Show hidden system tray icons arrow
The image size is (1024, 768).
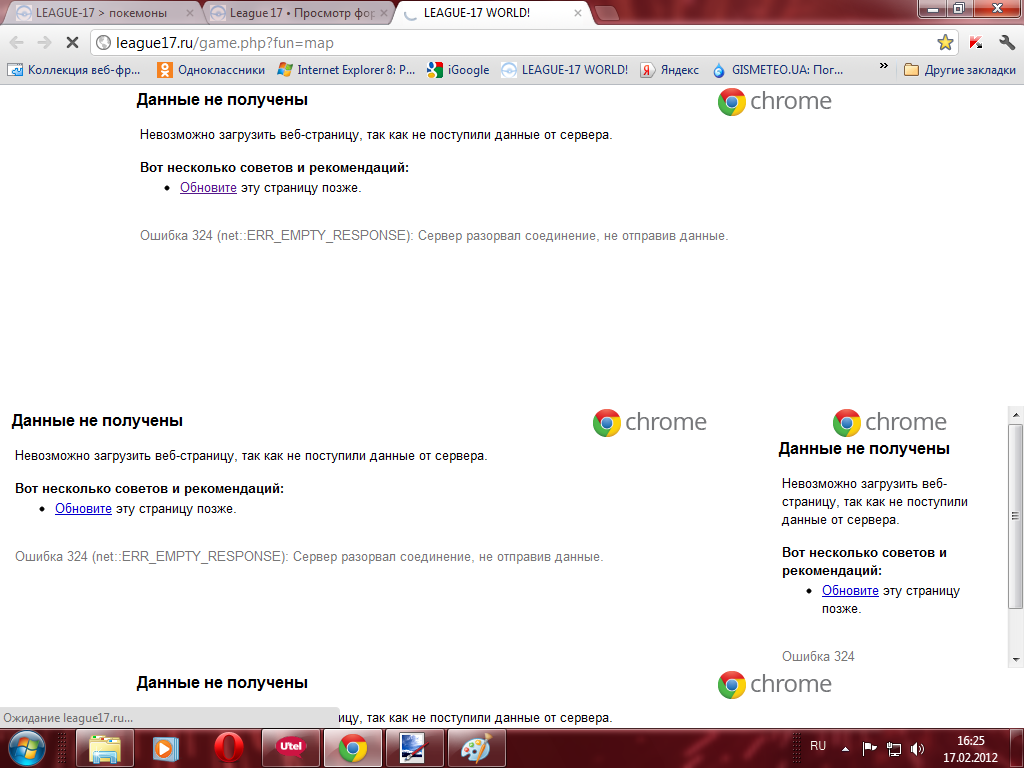[x=845, y=748]
